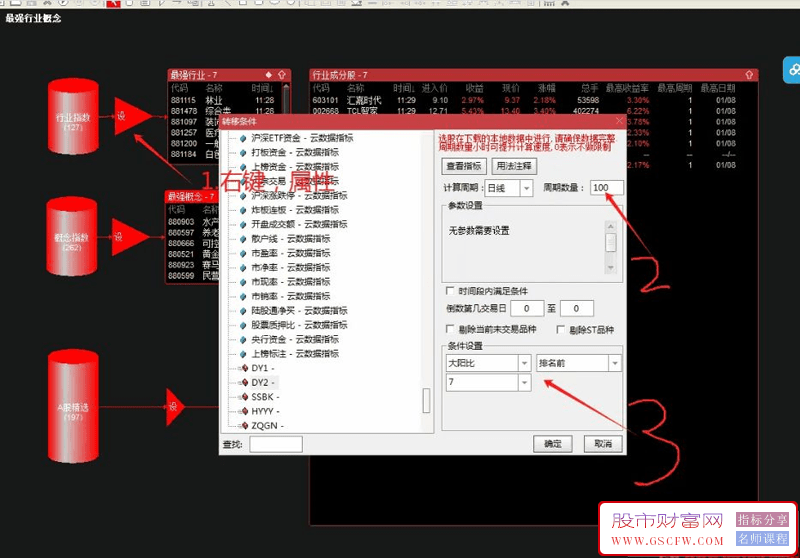800x558 pixels.
Task: Click the A股精选 cylinder data source node
Action: click(73, 407)
